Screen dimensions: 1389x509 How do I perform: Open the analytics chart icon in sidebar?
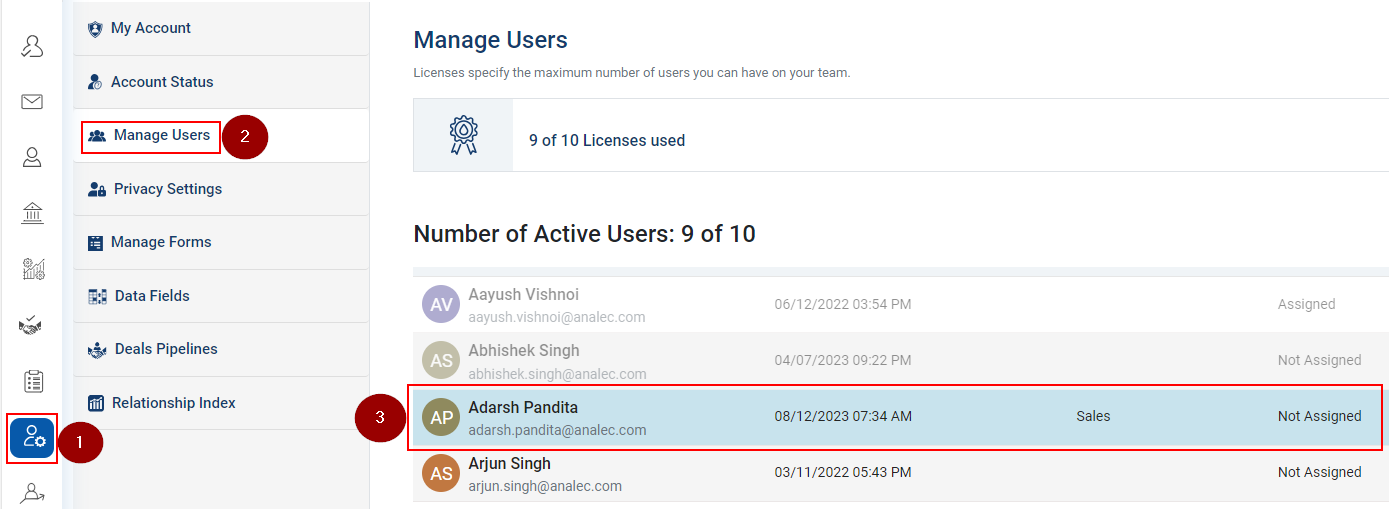(33, 269)
